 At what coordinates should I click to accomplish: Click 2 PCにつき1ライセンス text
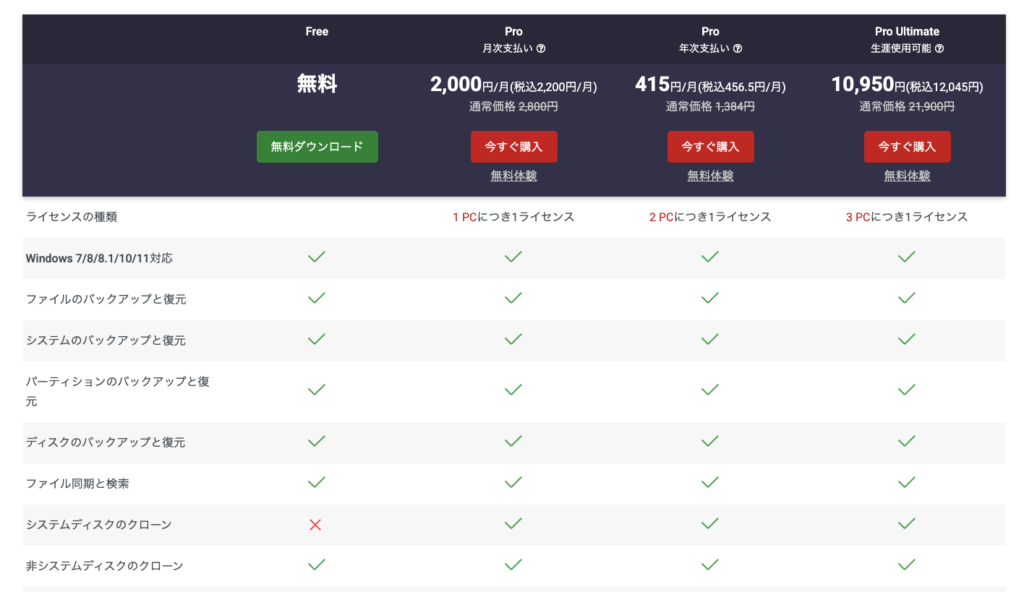pyautogui.click(x=710, y=217)
